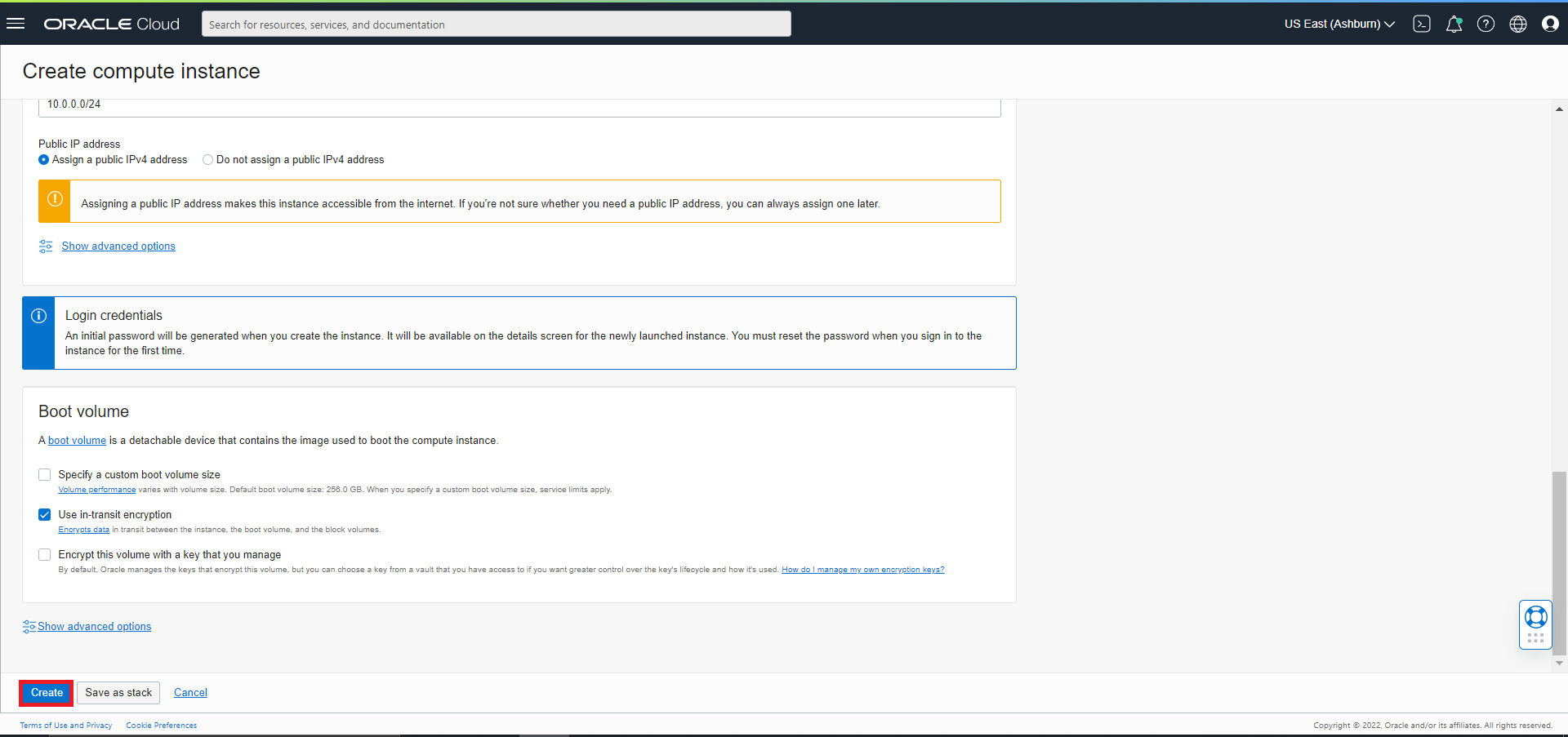This screenshot has width=1568, height=737.
Task: Expand the bottom Show advanced options link
Action: point(94,626)
